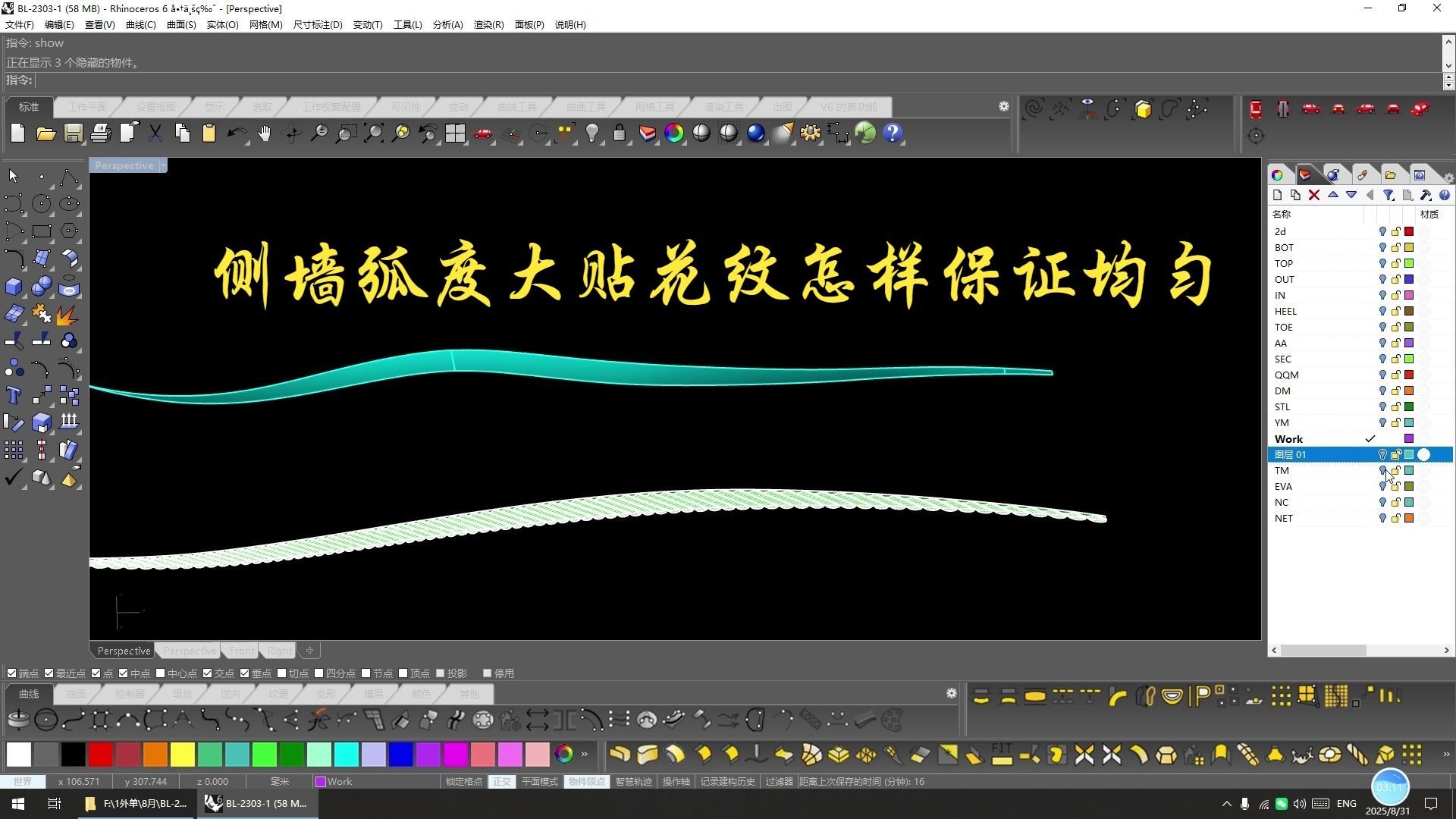
Task: Open the four-viewport layout icon
Action: (455, 133)
